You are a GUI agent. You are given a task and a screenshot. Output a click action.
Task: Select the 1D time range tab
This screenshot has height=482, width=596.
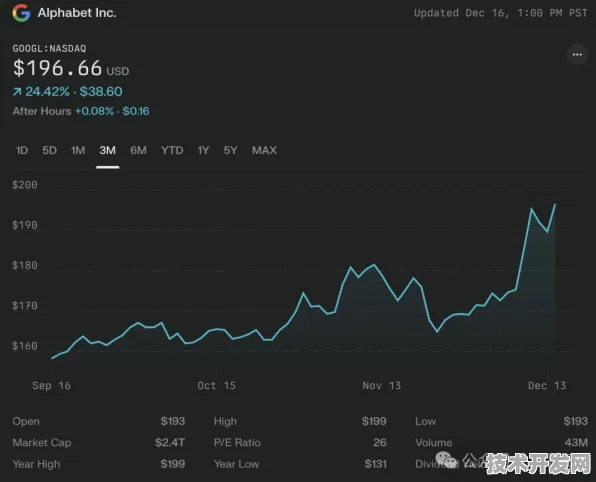tap(22, 151)
